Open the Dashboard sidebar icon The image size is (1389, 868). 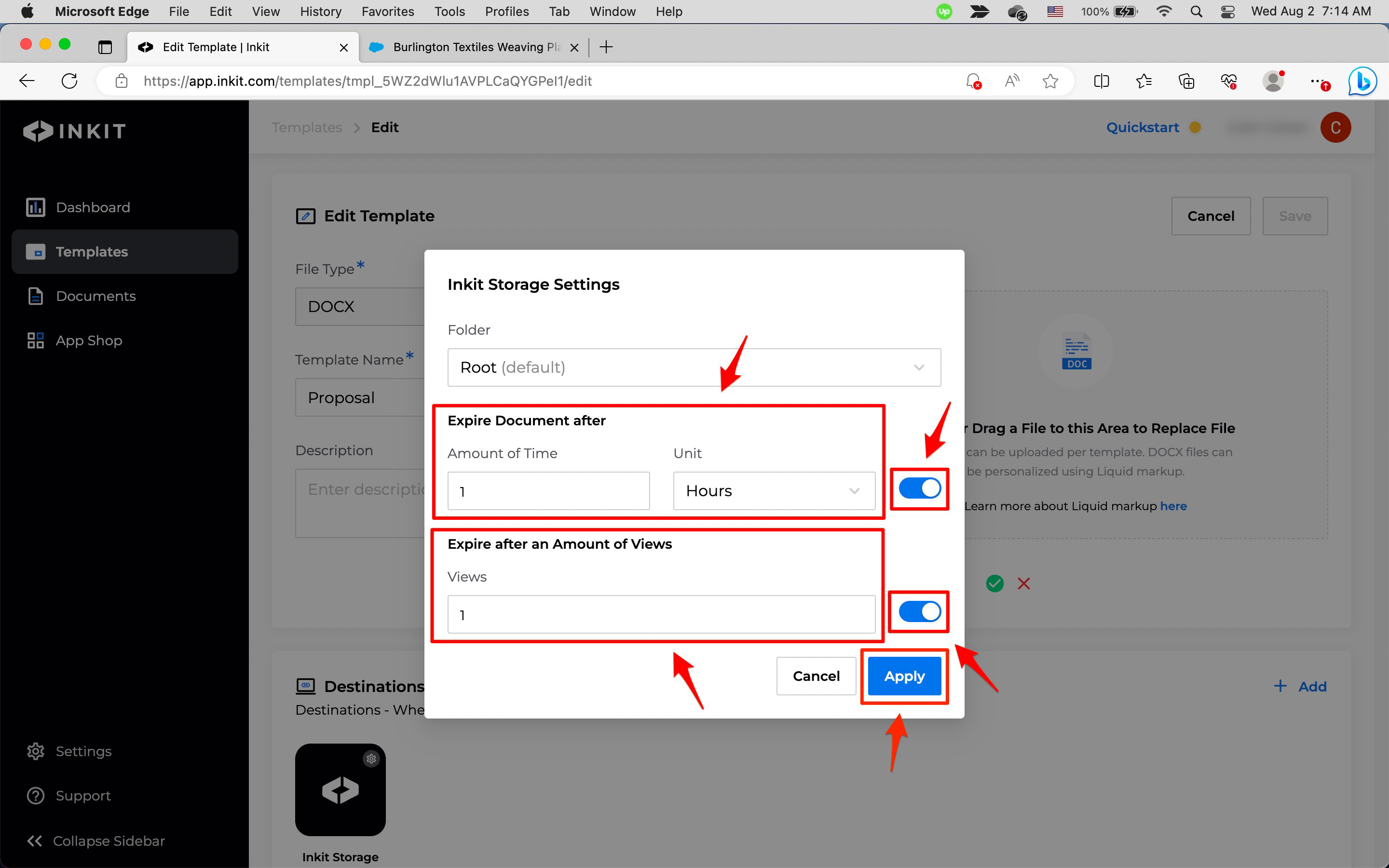[x=36, y=207]
